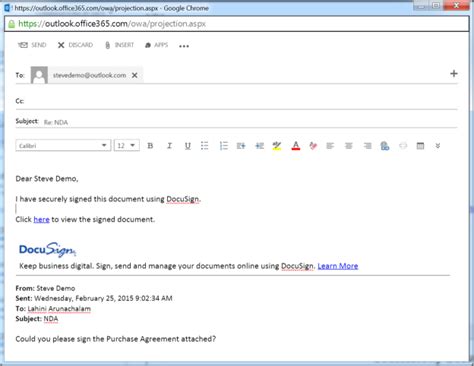Click the name 'Lahini Arunachalam'
The height and width of the screenshot is (366, 474).
59,309
